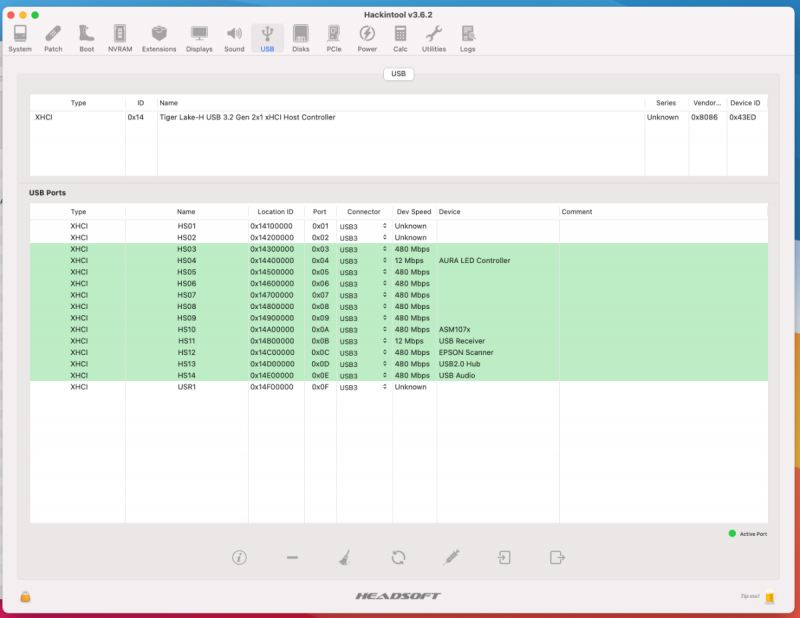800x618 pixels.
Task: Open the Extensions box icon
Action: click(x=159, y=38)
